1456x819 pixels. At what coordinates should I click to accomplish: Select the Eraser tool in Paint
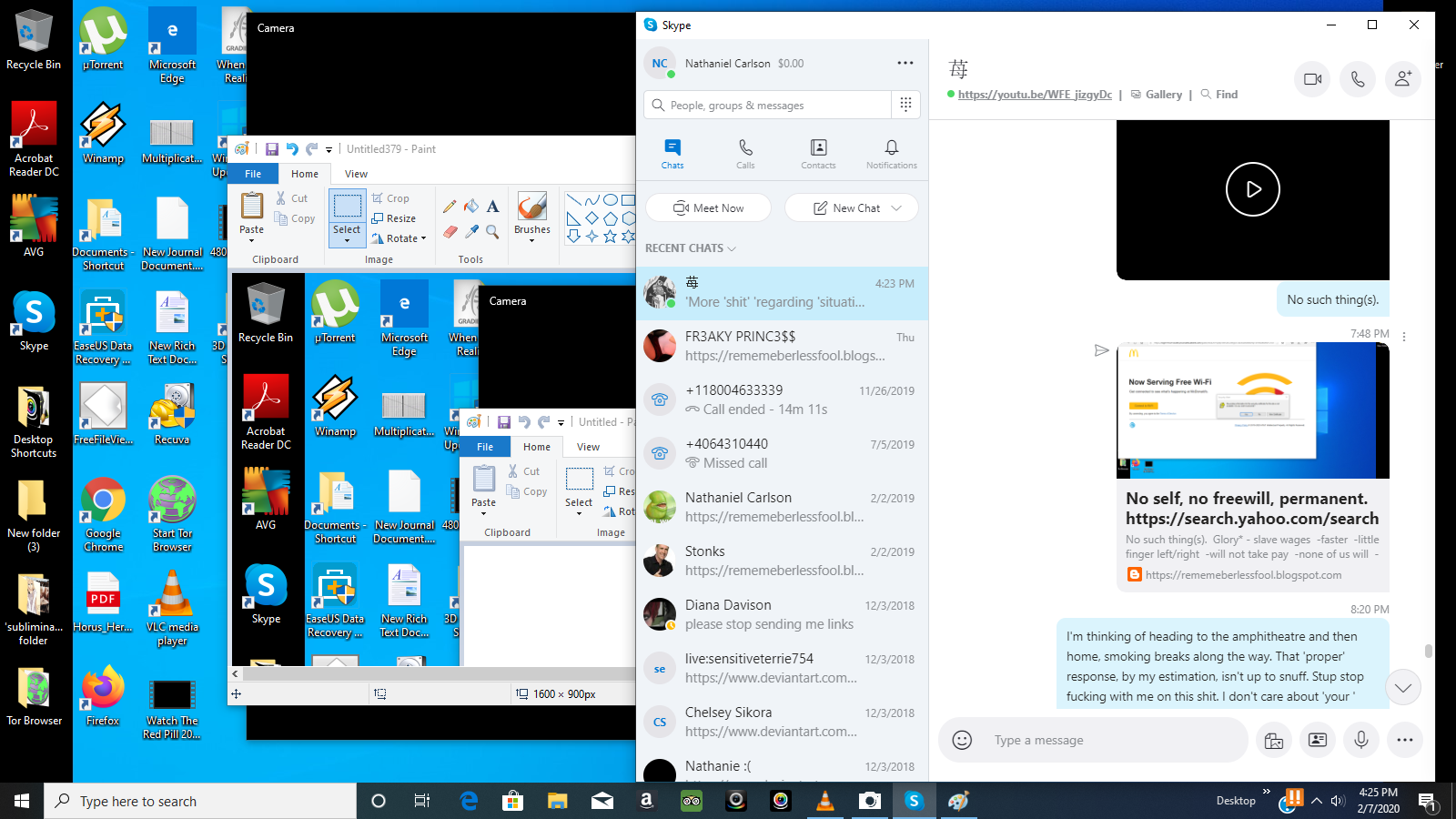450,232
